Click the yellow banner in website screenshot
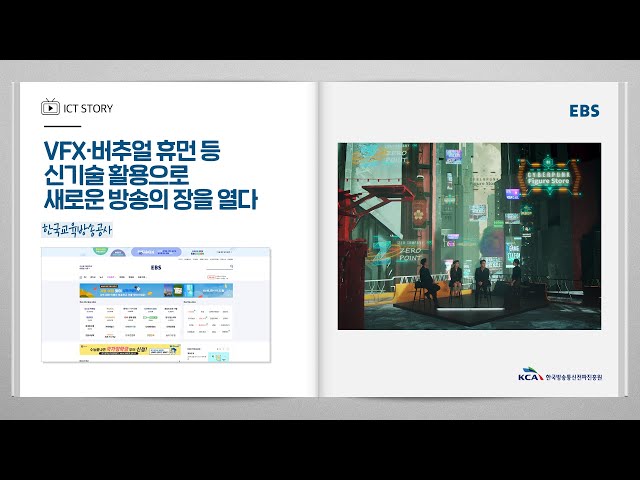Viewport: 640px width, 480px height. pos(130,349)
